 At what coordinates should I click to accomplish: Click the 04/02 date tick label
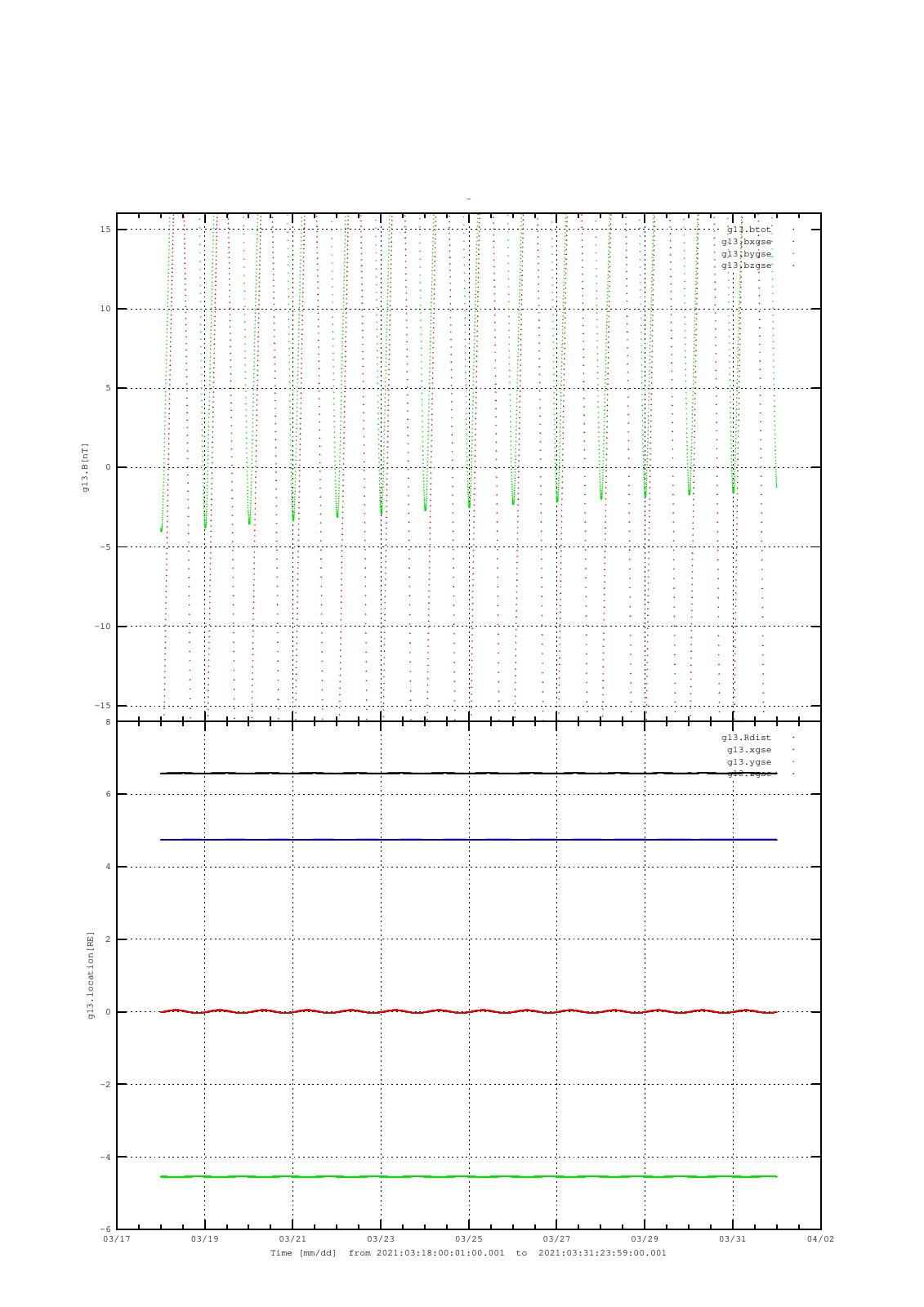(x=821, y=1239)
